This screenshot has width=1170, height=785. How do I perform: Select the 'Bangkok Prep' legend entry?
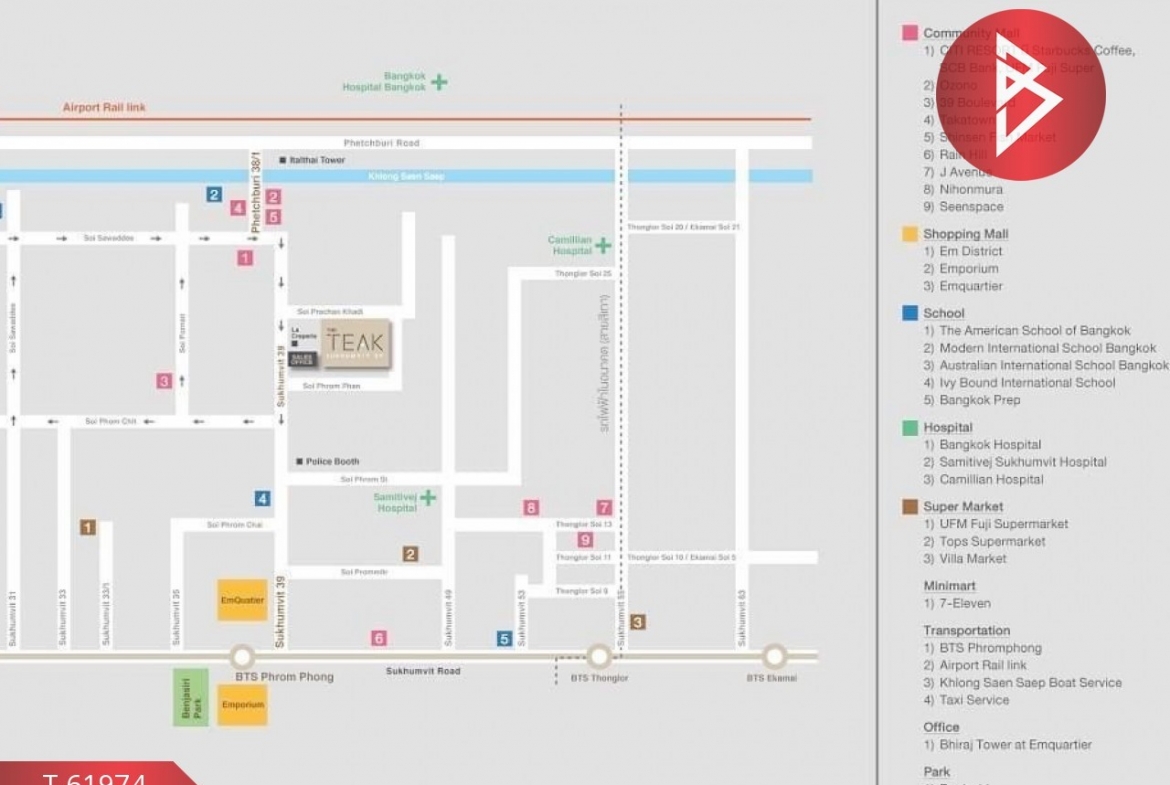(980, 400)
